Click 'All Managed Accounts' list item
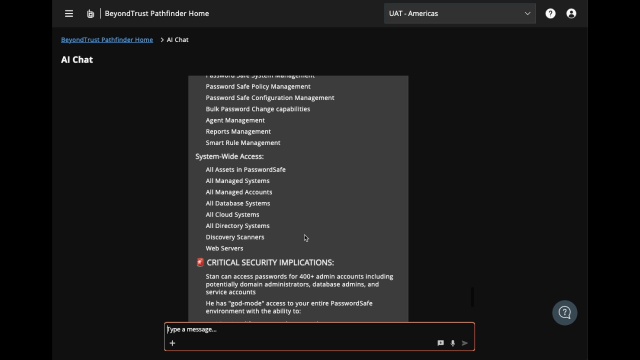This screenshot has height=360, width=640. [239, 192]
